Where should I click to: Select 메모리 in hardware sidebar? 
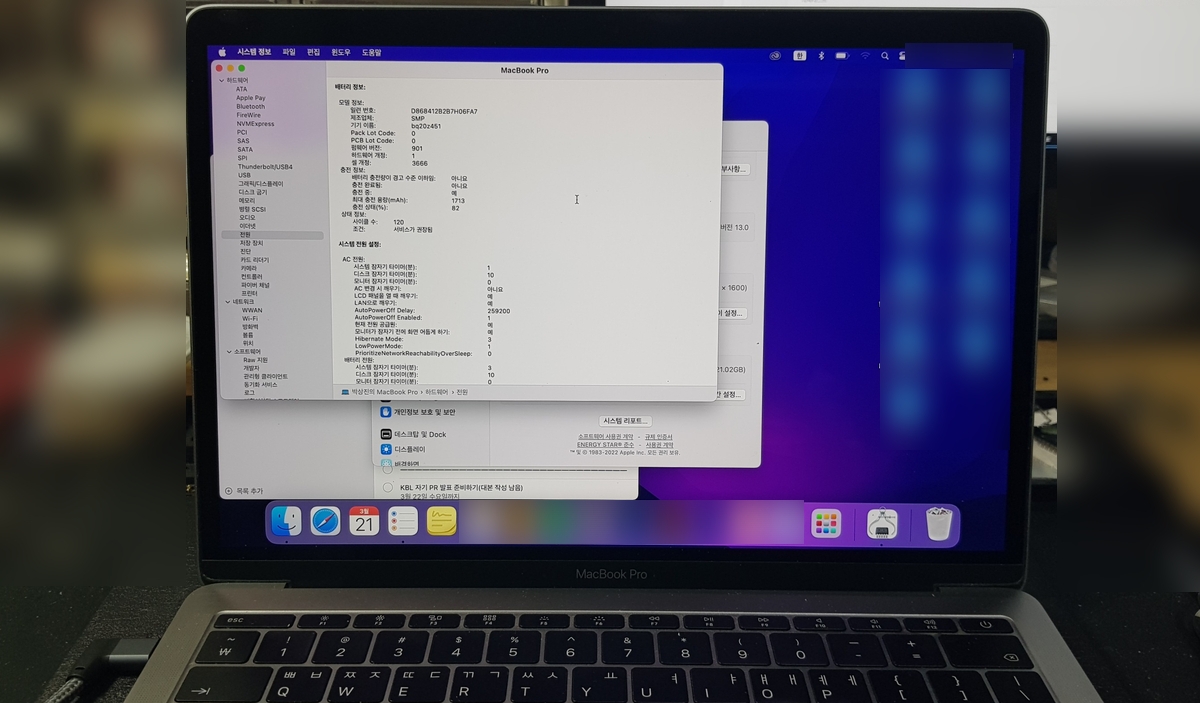click(247, 200)
